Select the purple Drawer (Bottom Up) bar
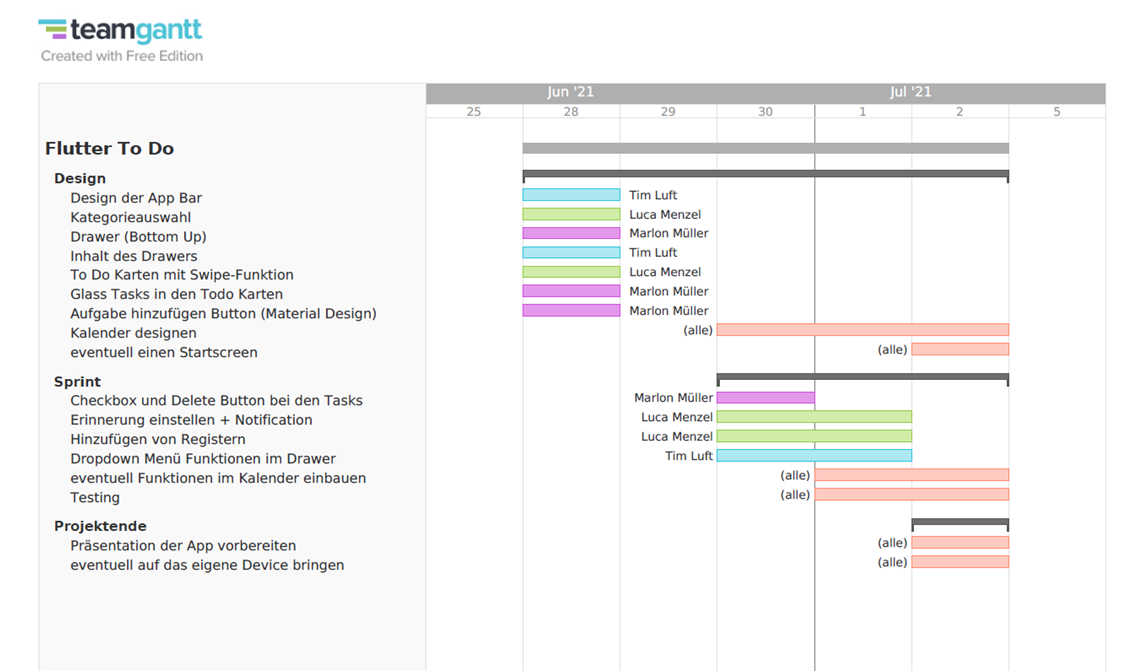 tap(570, 233)
